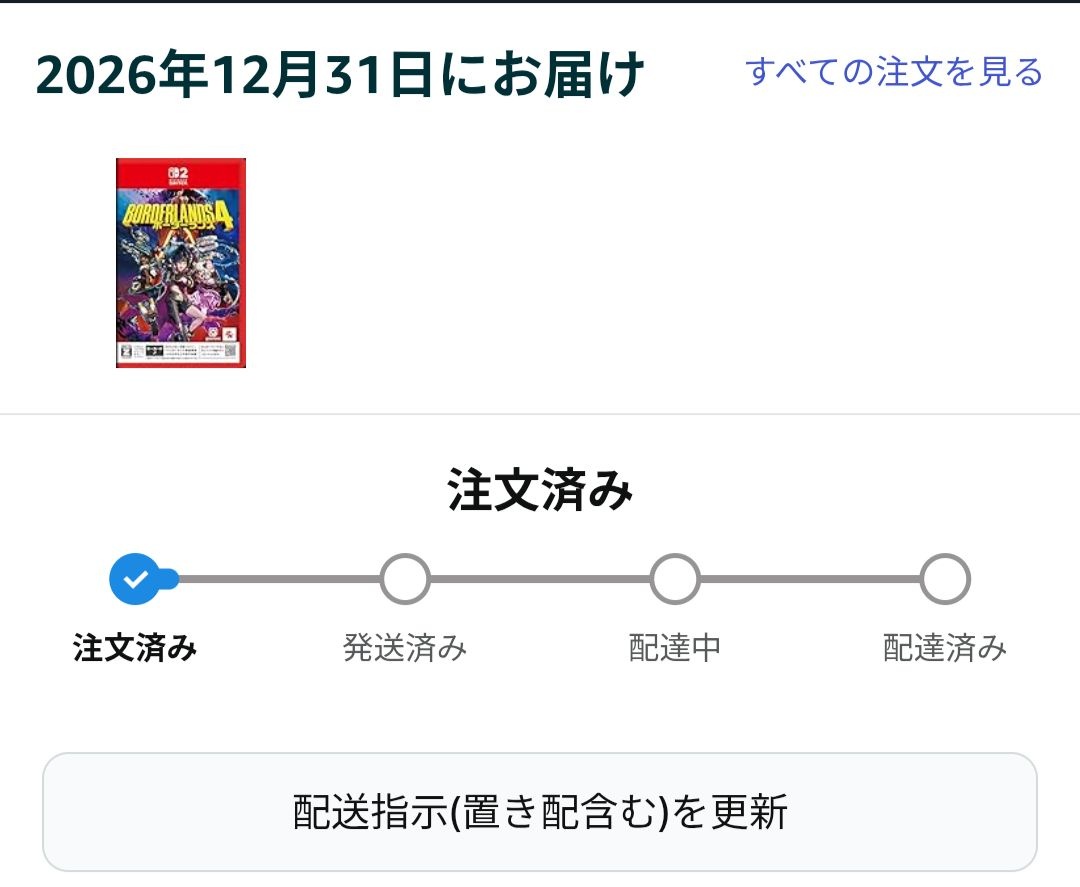Tap the 配達中 step label
This screenshot has height=887, width=1080.
pos(675,648)
